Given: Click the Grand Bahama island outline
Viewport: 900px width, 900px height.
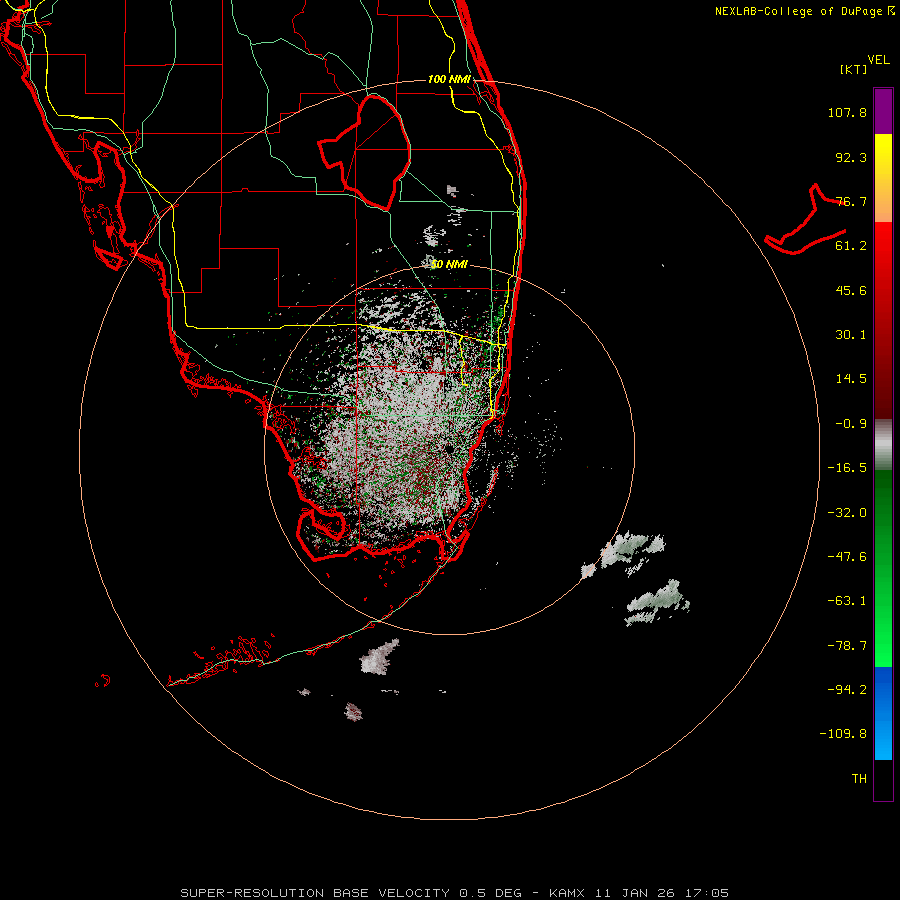Looking at the screenshot, I should [806, 220].
